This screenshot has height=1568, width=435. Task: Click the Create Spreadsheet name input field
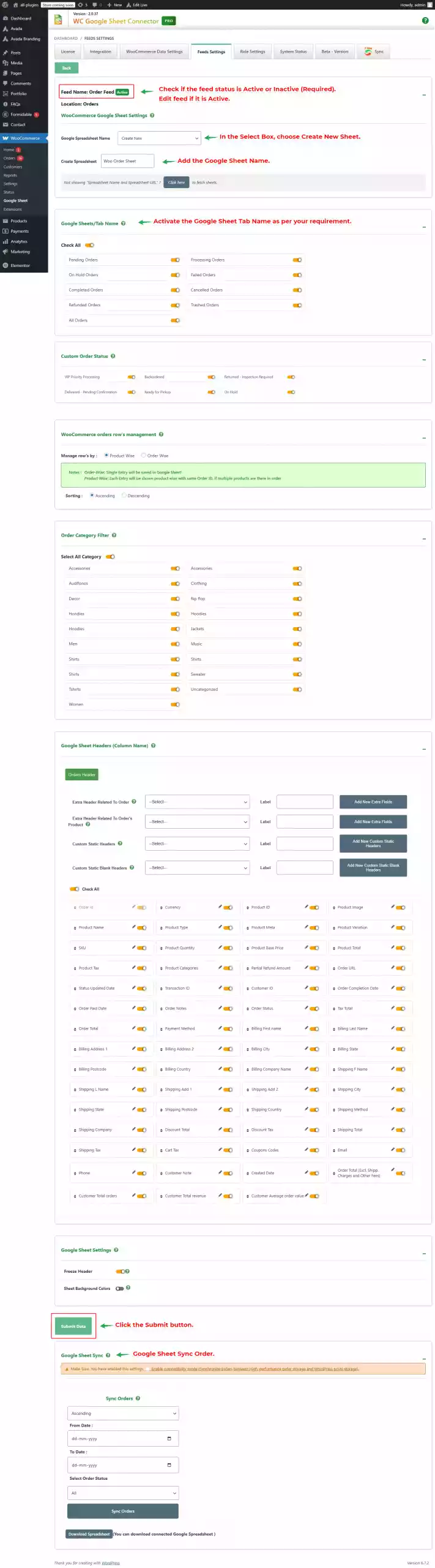(x=128, y=161)
